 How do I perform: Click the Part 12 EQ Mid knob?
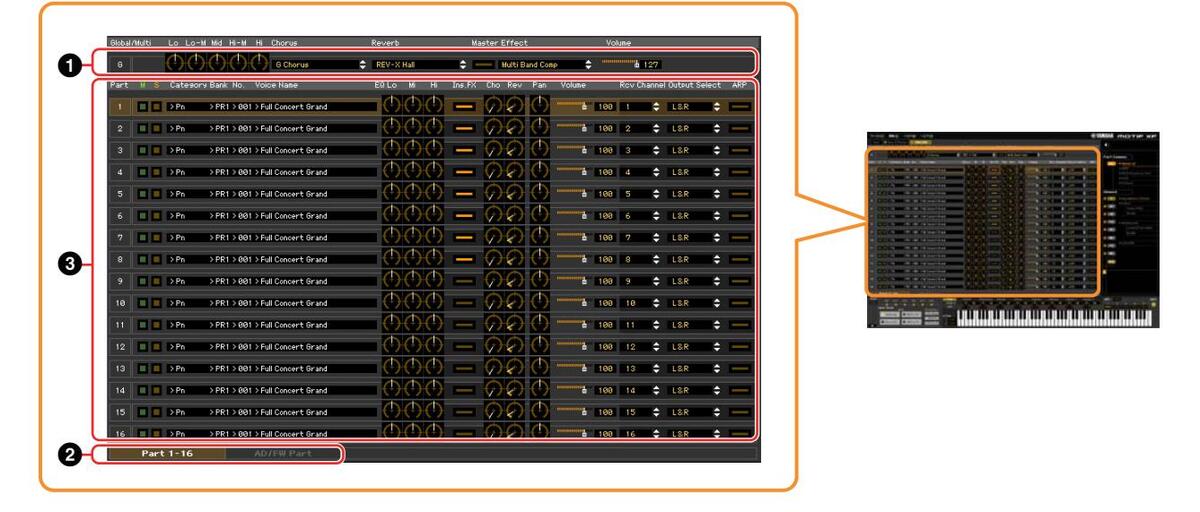pos(412,347)
